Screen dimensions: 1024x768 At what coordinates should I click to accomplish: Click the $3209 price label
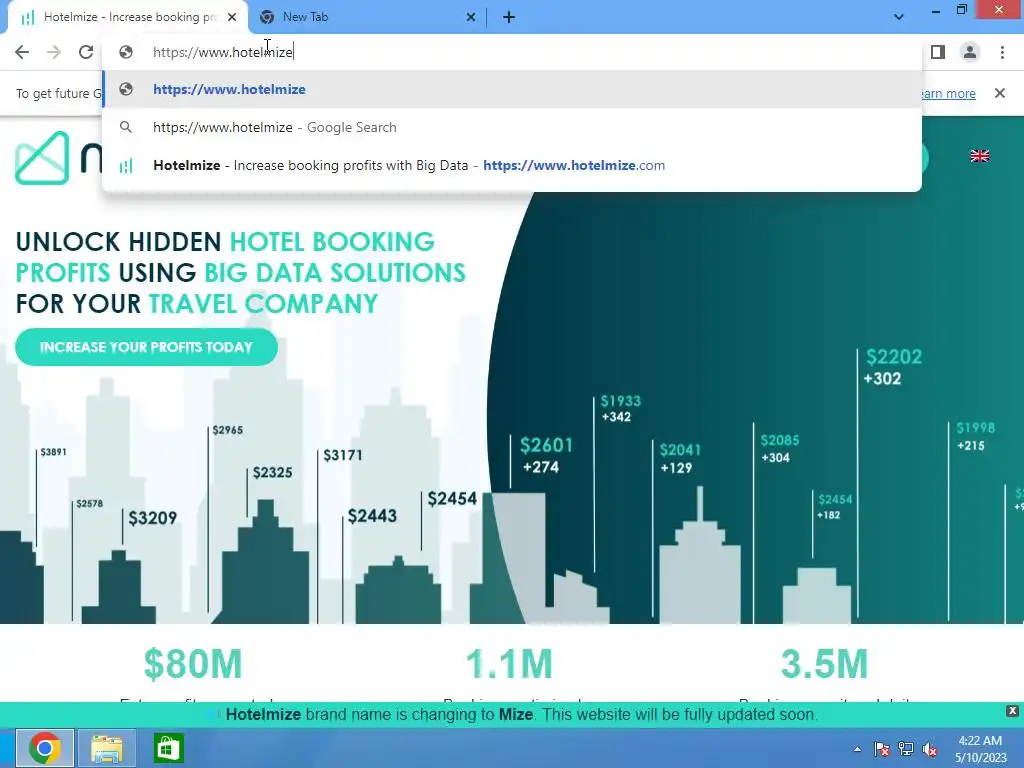click(152, 518)
